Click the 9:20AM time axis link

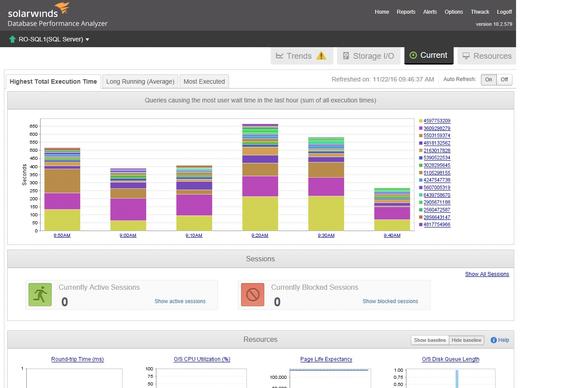click(260, 235)
